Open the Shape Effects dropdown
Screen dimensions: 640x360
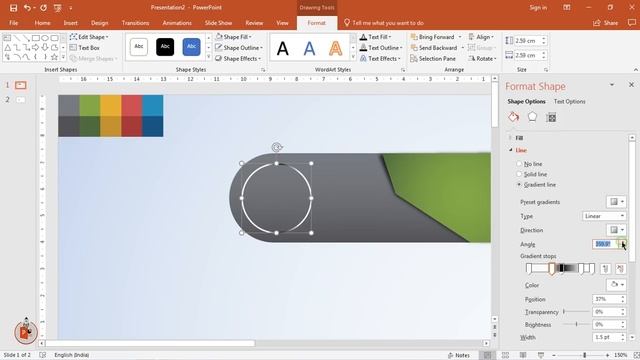coord(238,59)
